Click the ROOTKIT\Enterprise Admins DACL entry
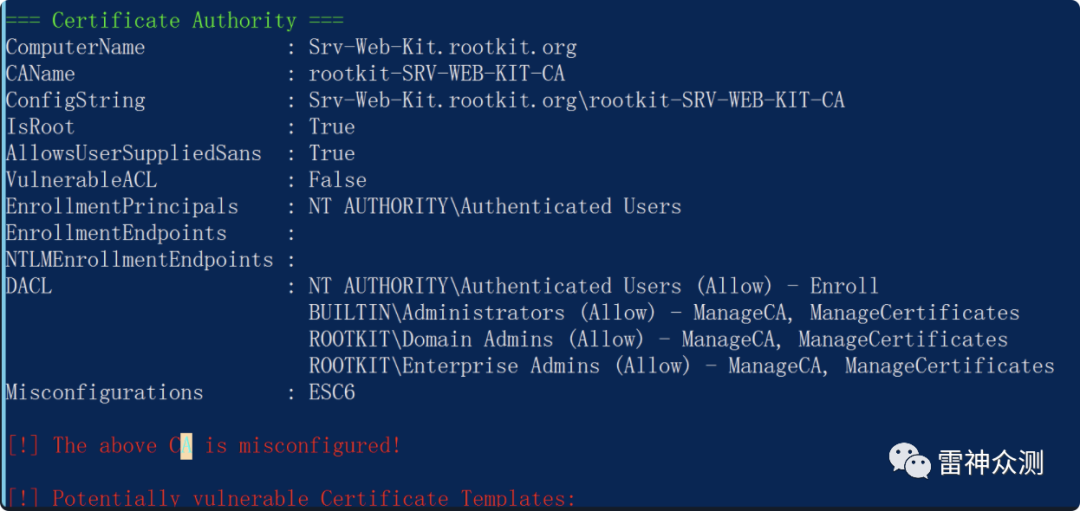This screenshot has height=511, width=1080. (682, 366)
